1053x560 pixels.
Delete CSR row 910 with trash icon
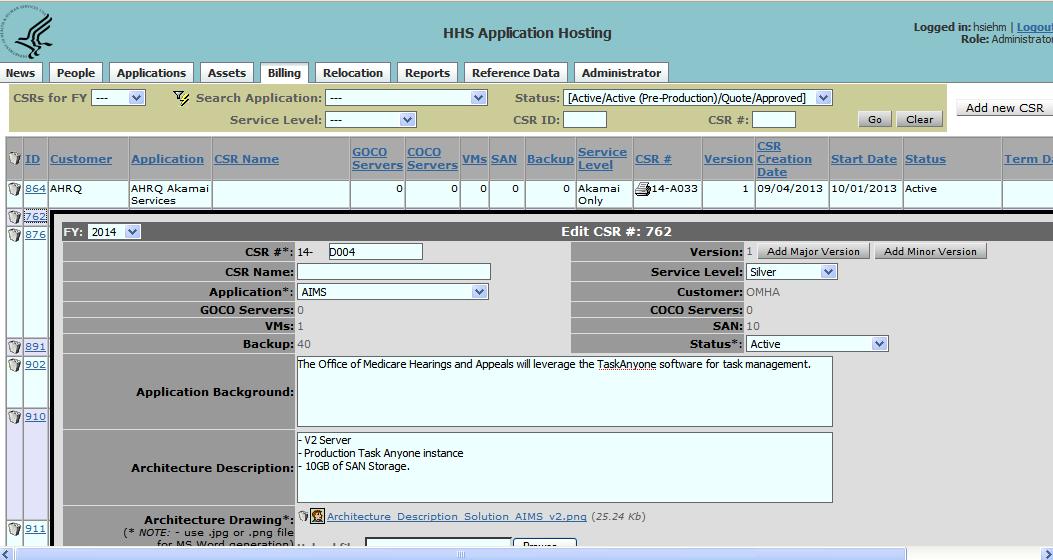[15, 417]
